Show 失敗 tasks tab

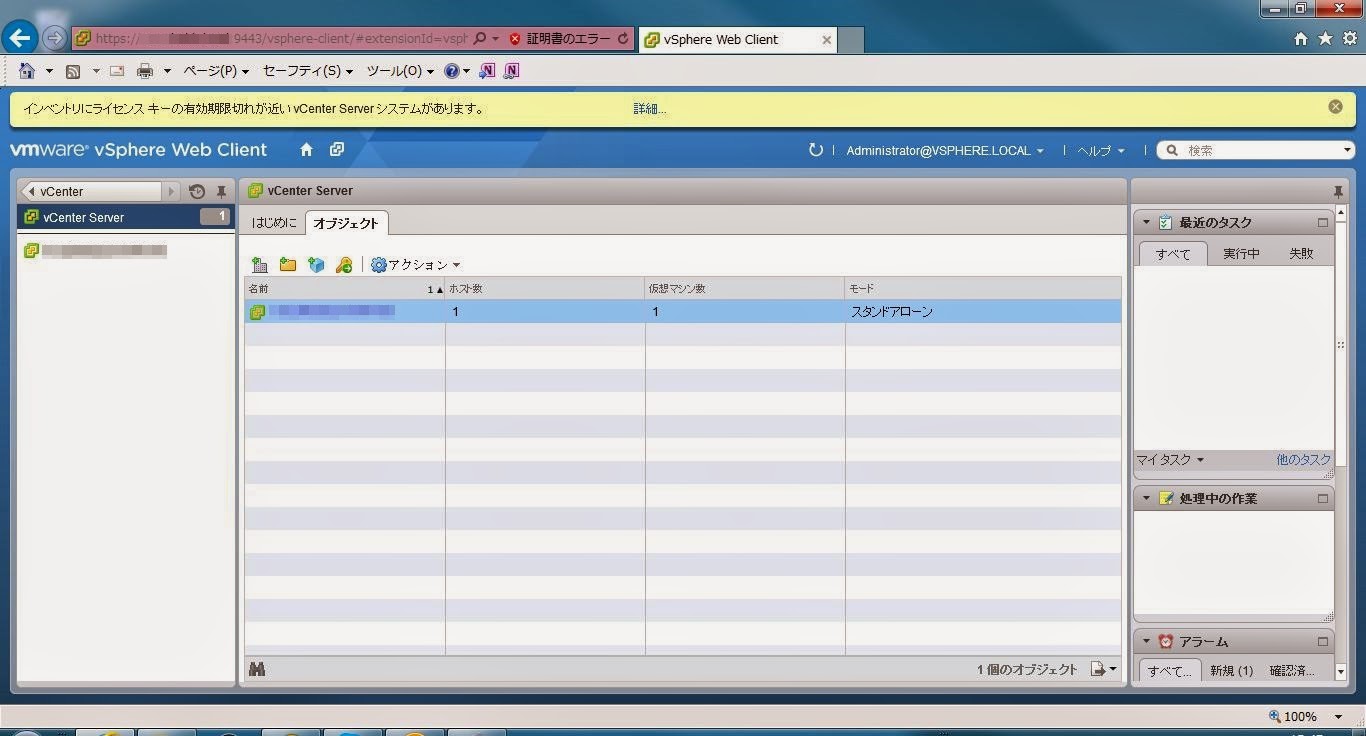pos(1301,254)
